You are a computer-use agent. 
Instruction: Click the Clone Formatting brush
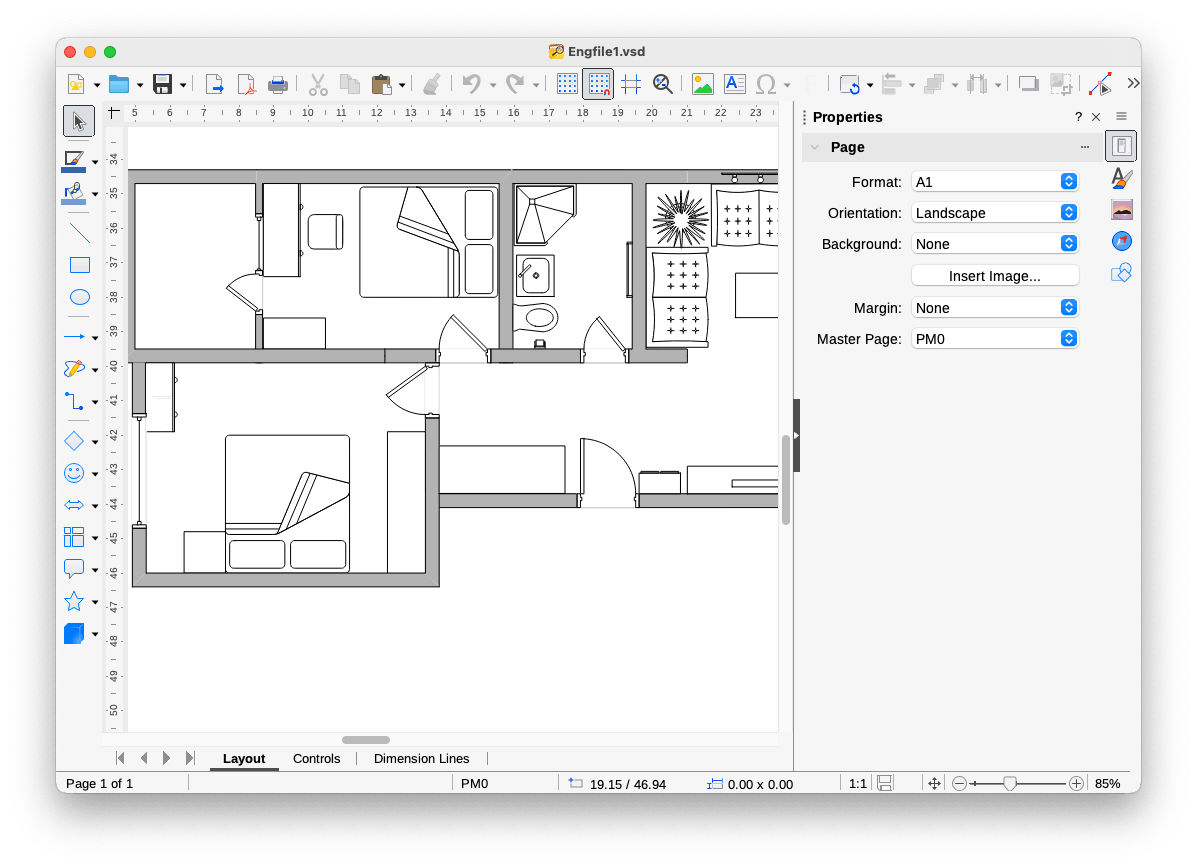[432, 84]
